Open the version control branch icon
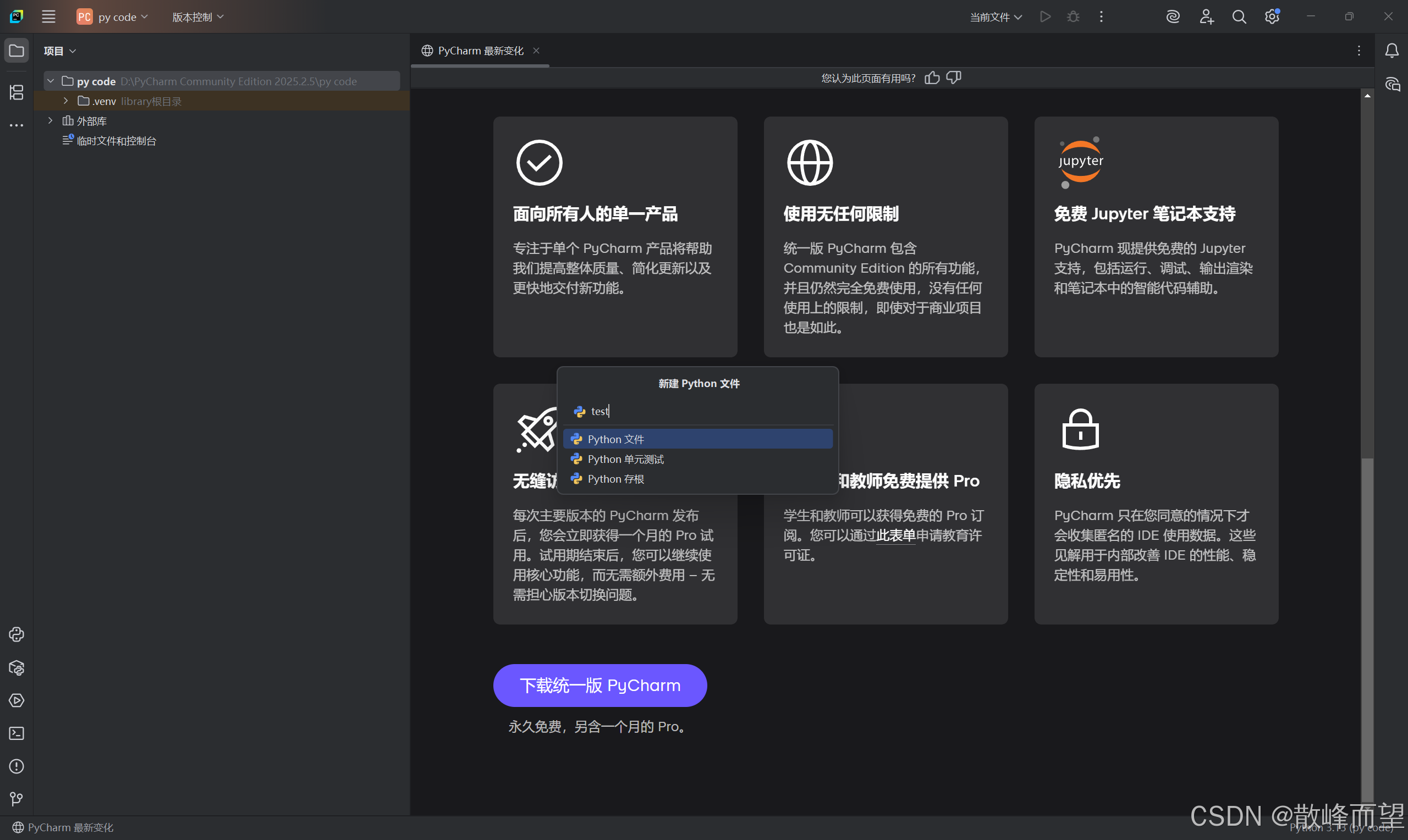 [16, 799]
